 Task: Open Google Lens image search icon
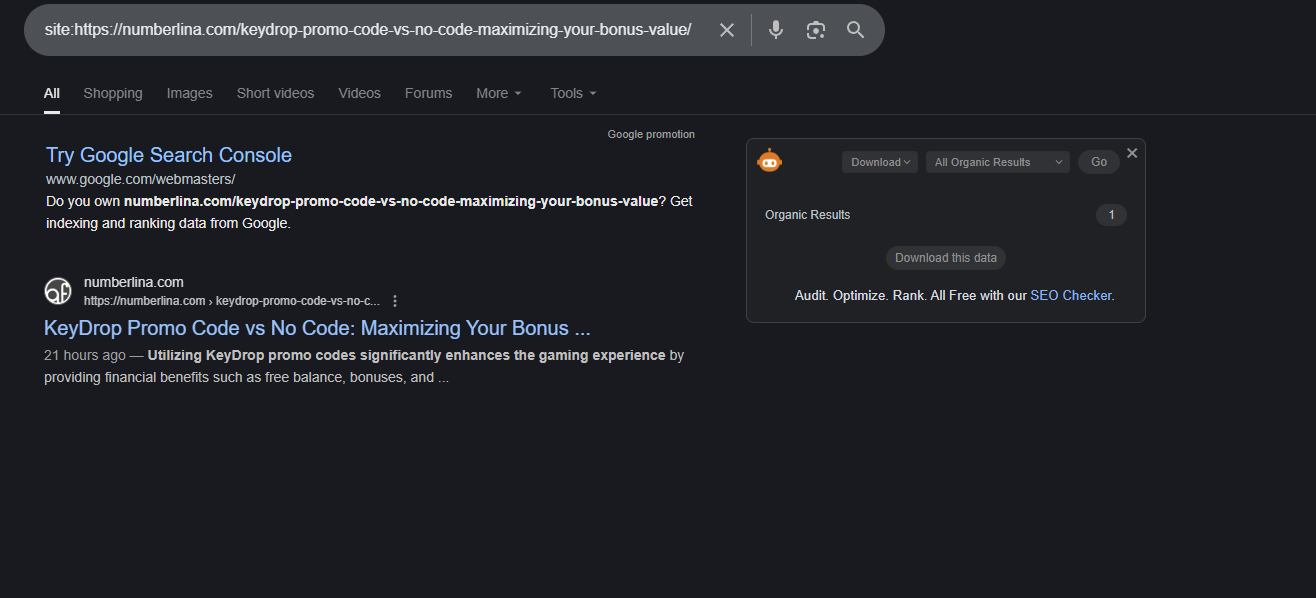coord(816,30)
